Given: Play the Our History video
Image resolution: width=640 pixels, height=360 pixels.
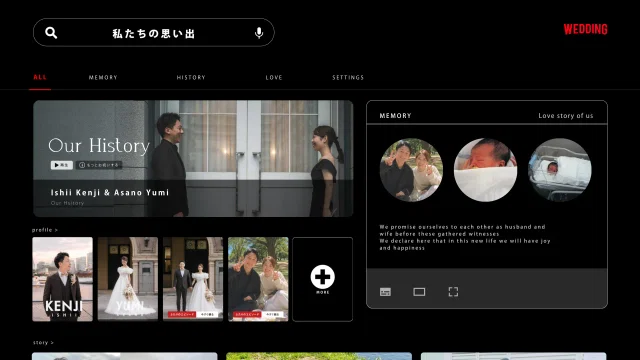Looking at the screenshot, I should point(62,165).
